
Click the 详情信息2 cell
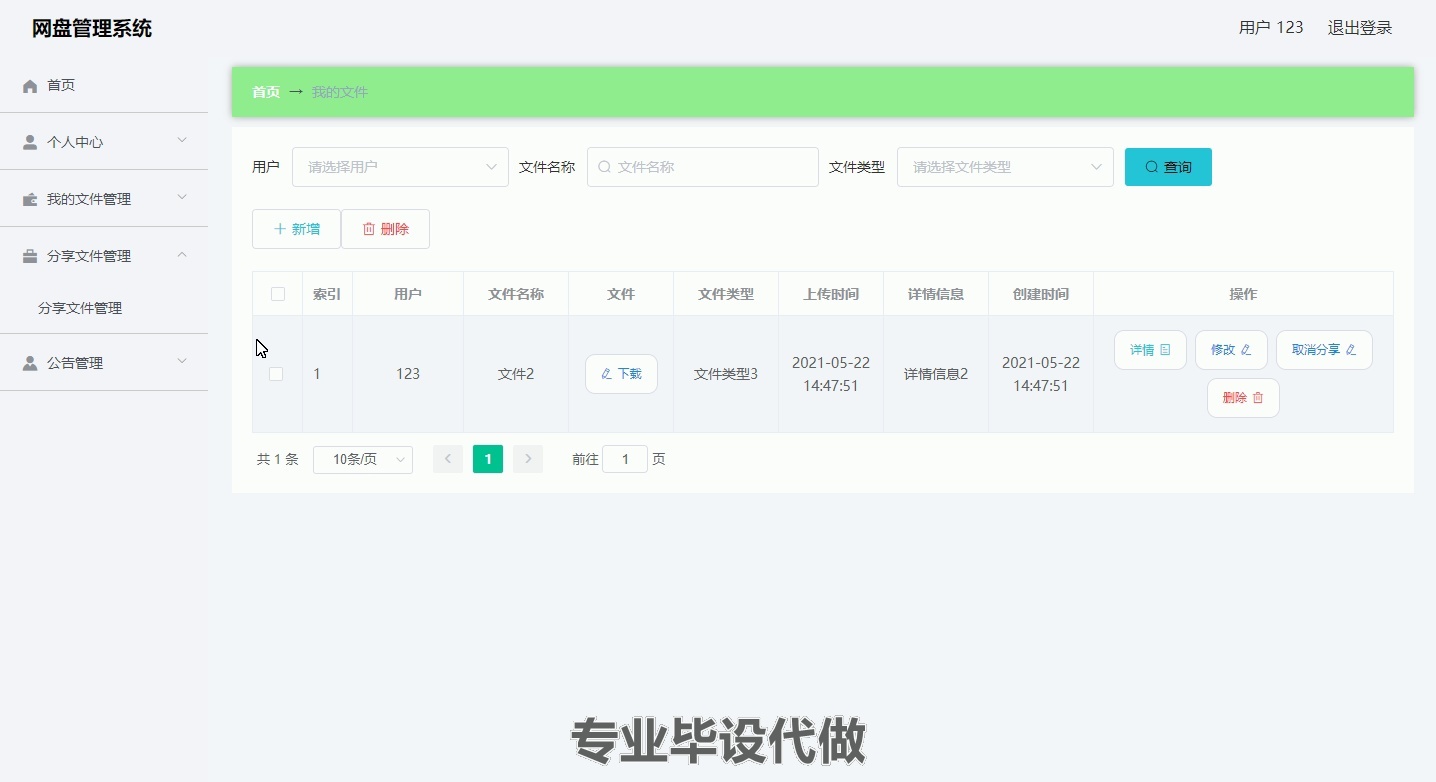pyautogui.click(x=936, y=374)
